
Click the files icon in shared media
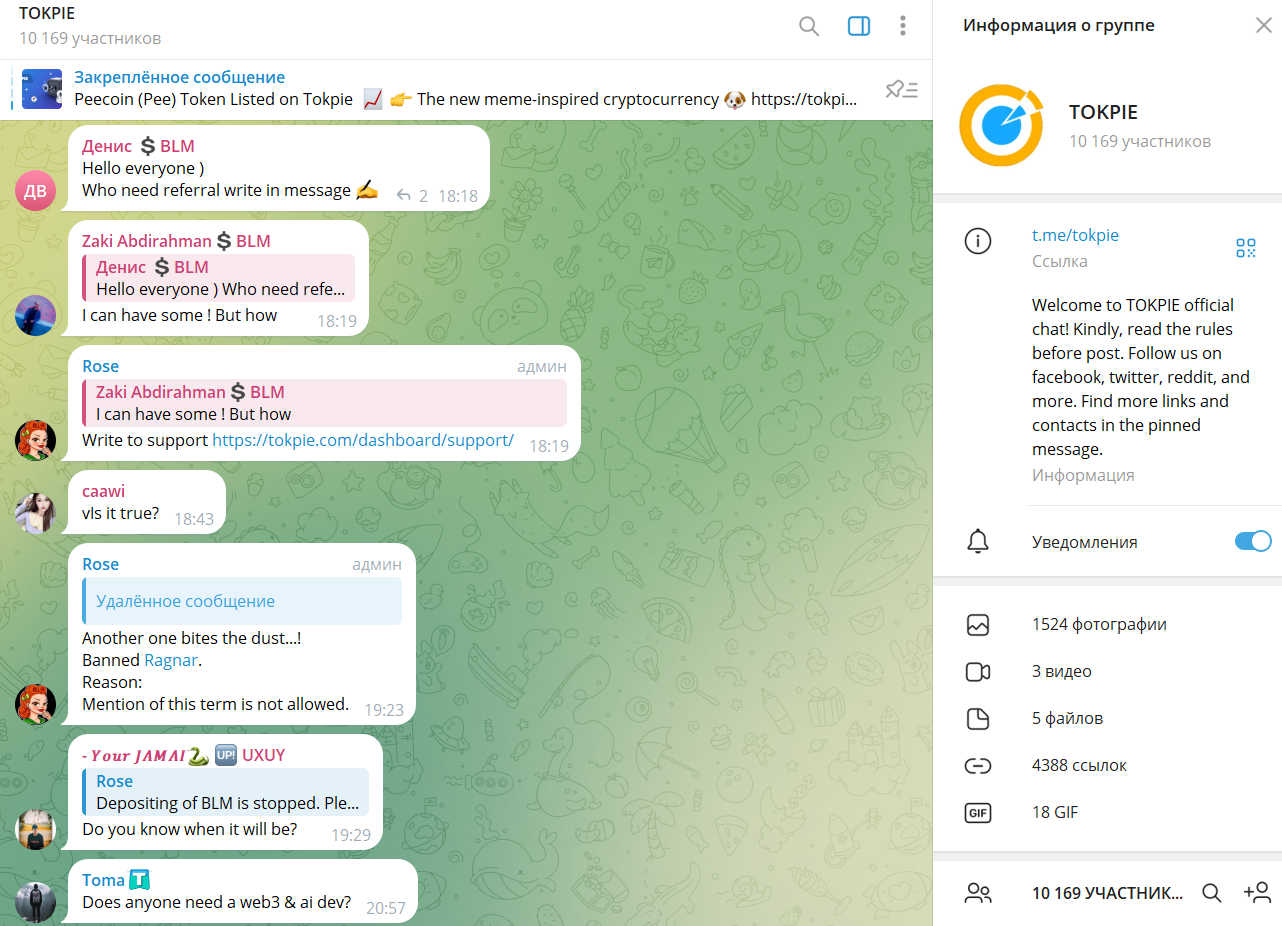pos(977,719)
